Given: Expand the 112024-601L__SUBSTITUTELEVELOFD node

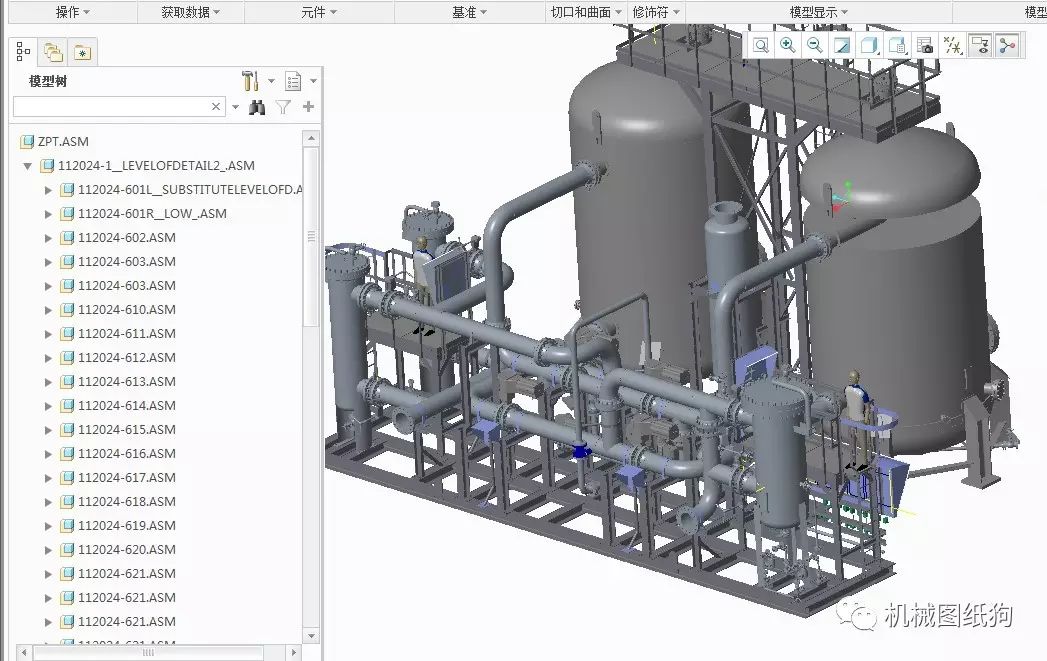Looking at the screenshot, I should (47, 190).
